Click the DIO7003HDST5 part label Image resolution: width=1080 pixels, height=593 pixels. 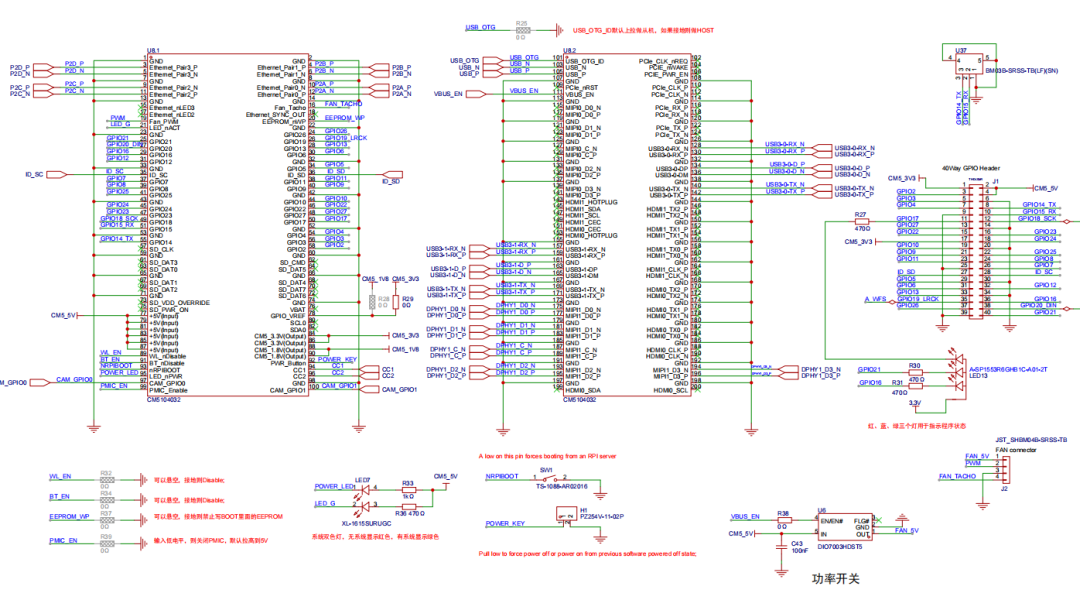pos(840,547)
